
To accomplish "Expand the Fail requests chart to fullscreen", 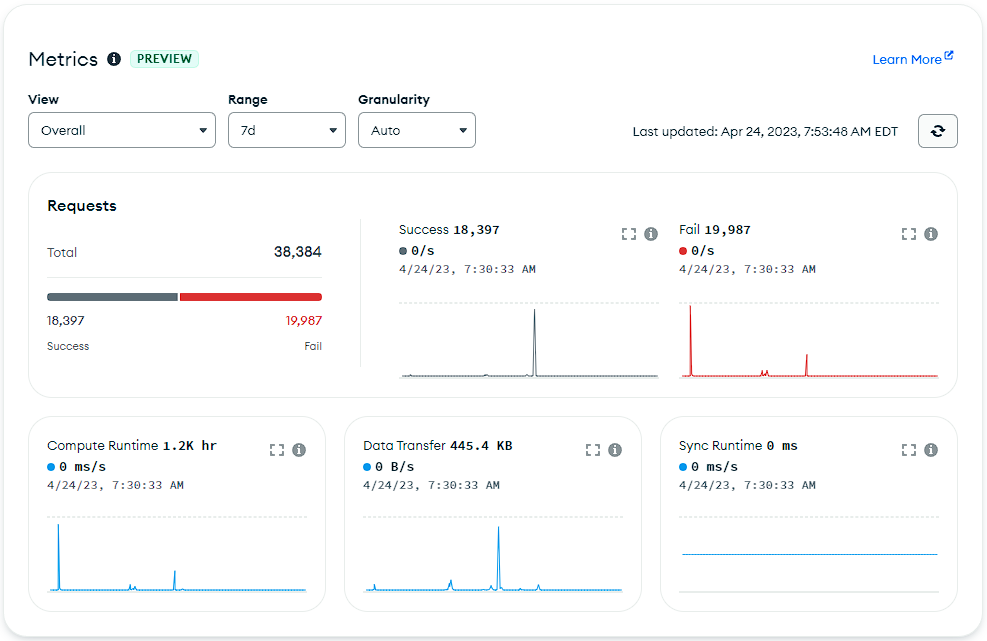I will pos(908,234).
